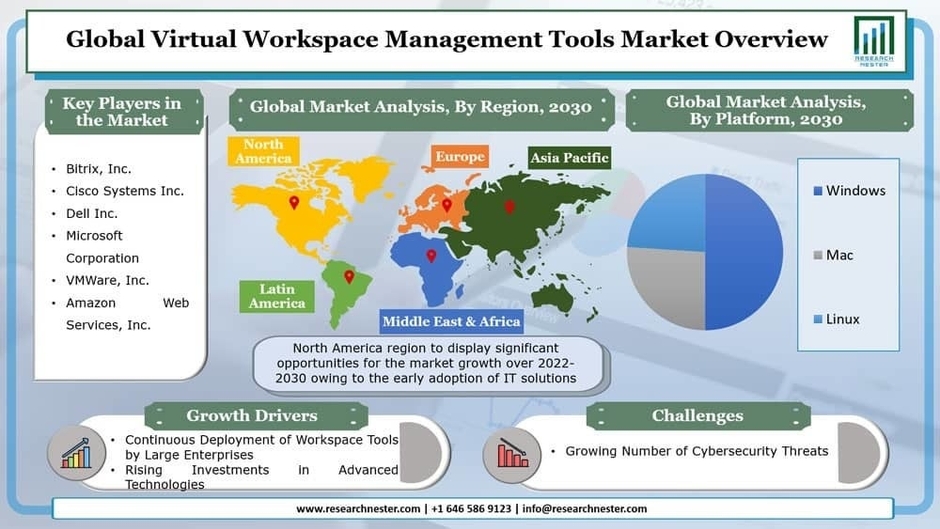
Task: Click the Asia Pacific map pin
Action: [509, 207]
